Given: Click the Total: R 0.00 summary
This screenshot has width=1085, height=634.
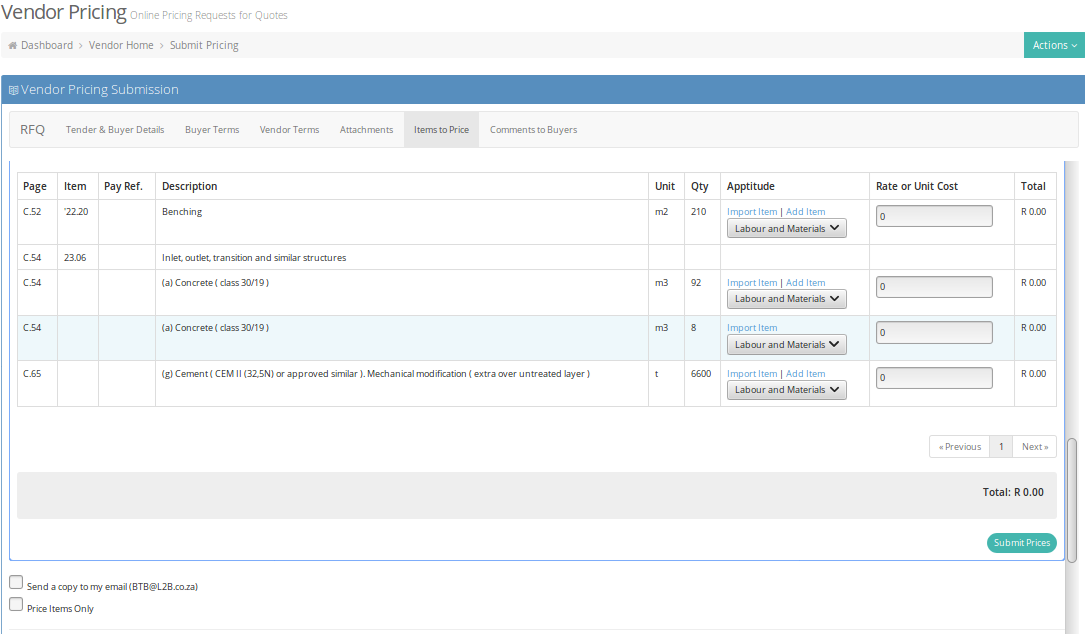Looking at the screenshot, I should point(1013,492).
